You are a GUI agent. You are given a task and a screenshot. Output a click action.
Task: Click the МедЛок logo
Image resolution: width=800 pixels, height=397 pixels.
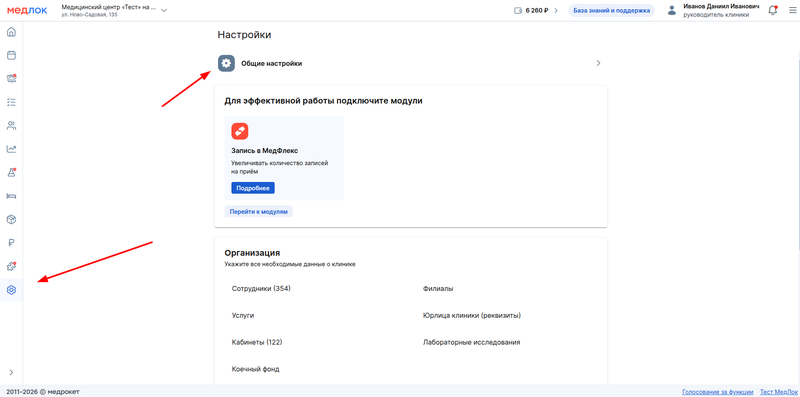[27, 10]
